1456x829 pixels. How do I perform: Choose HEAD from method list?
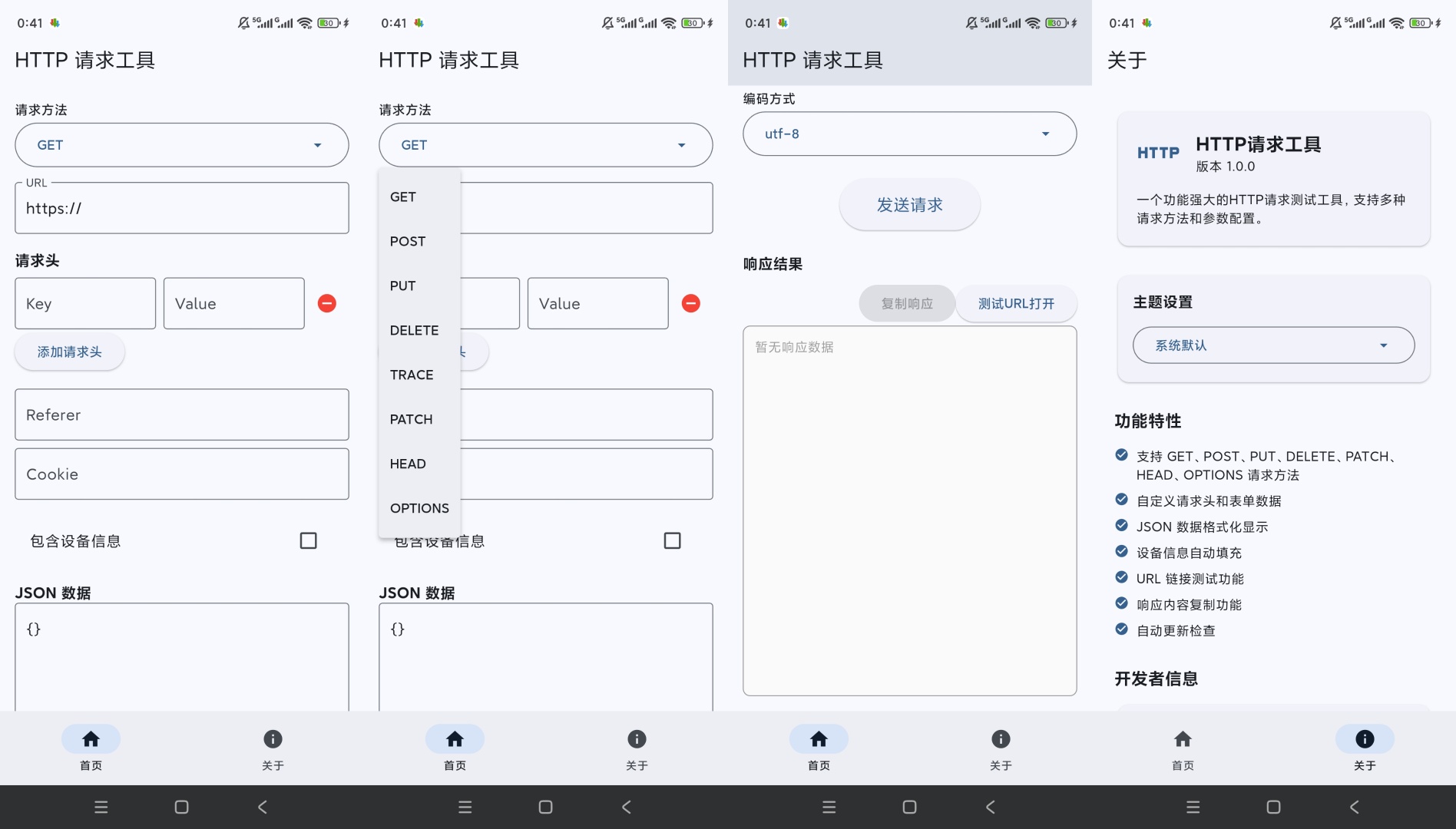pyautogui.click(x=419, y=464)
